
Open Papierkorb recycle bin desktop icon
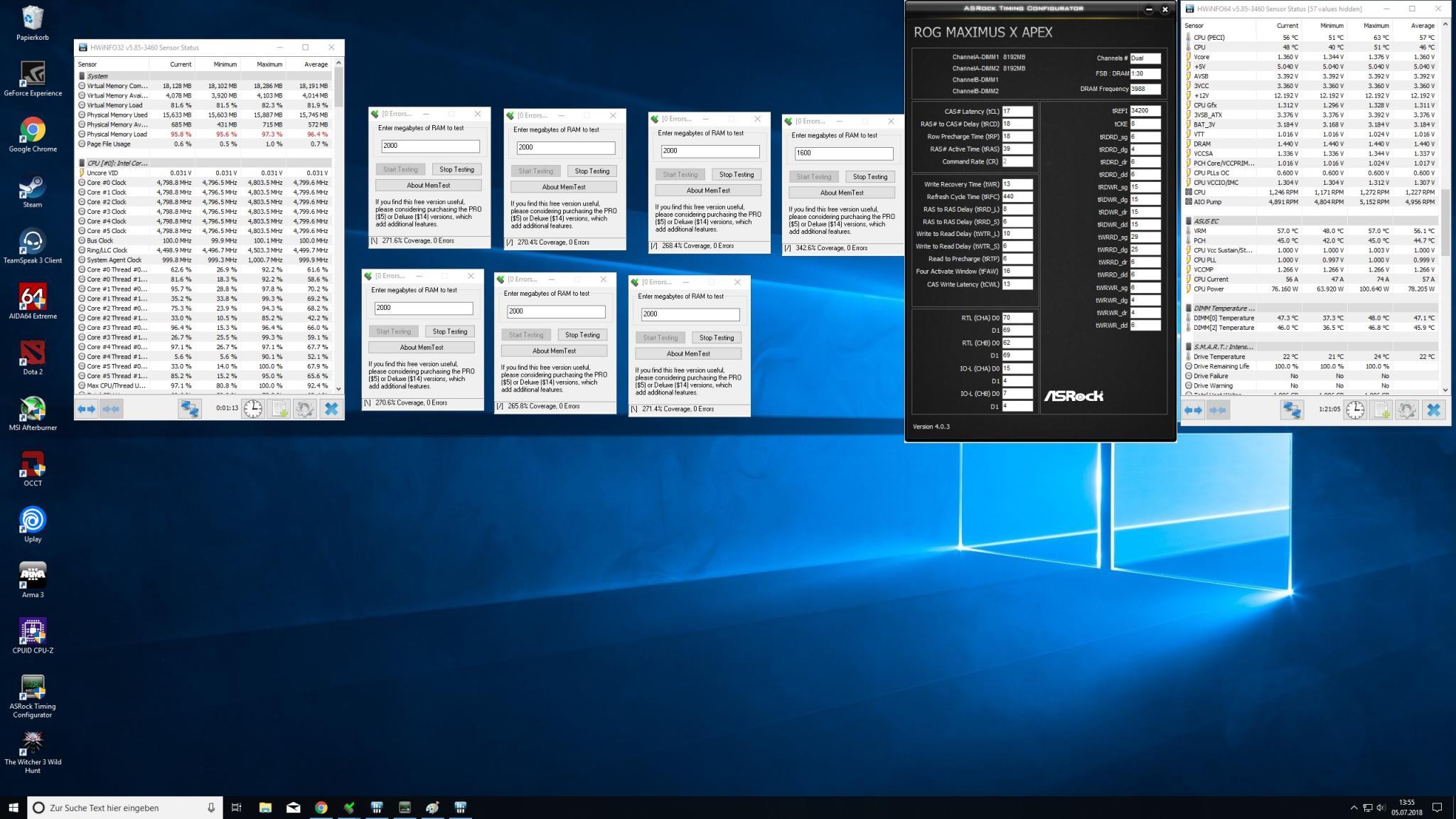tap(33, 23)
